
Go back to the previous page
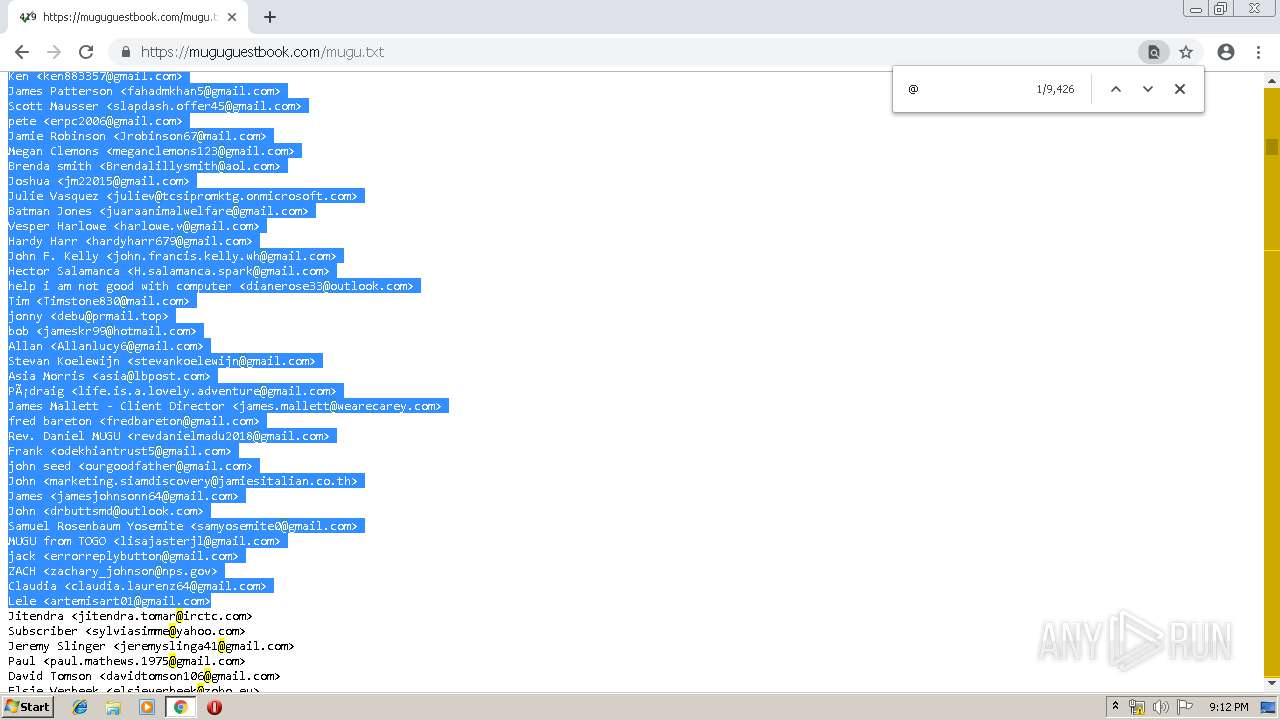click(x=22, y=52)
